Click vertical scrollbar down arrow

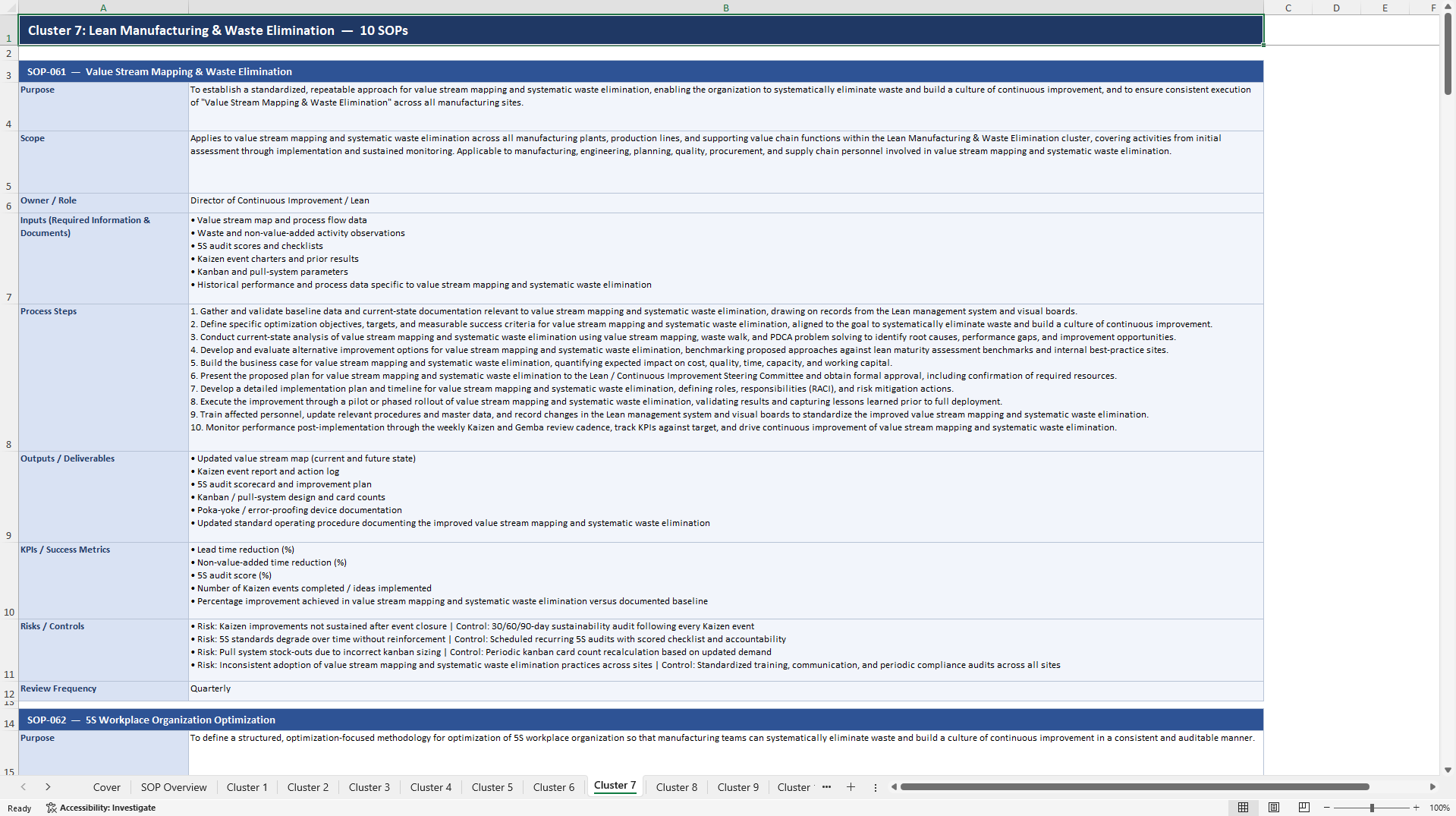click(x=1448, y=770)
